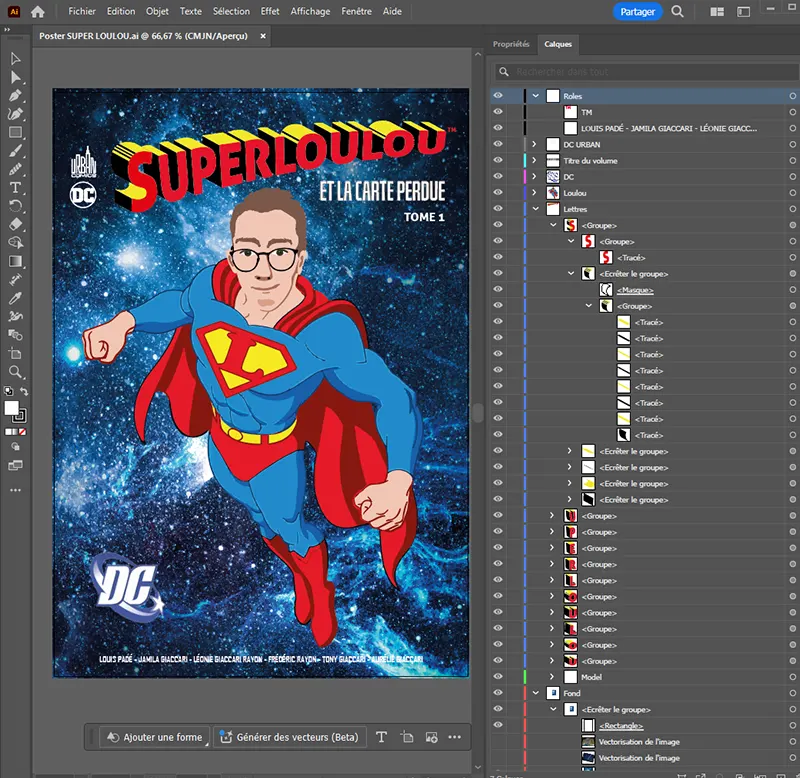Select the Rectangle clipping path item
The width and height of the screenshot is (800, 778).
[x=621, y=725]
